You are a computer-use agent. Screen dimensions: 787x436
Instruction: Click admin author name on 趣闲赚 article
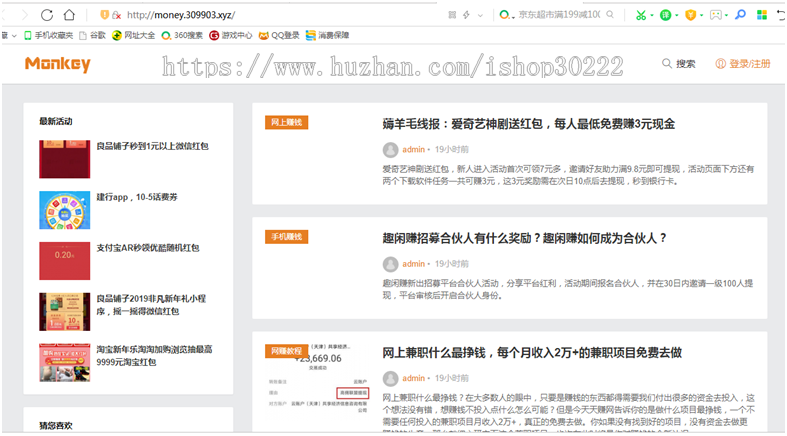point(414,264)
